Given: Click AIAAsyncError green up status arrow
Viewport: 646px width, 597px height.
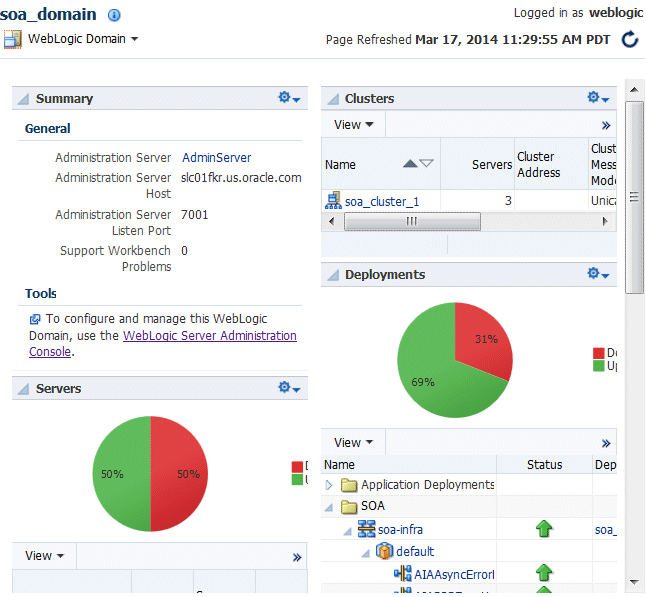Looking at the screenshot, I should [x=544, y=573].
